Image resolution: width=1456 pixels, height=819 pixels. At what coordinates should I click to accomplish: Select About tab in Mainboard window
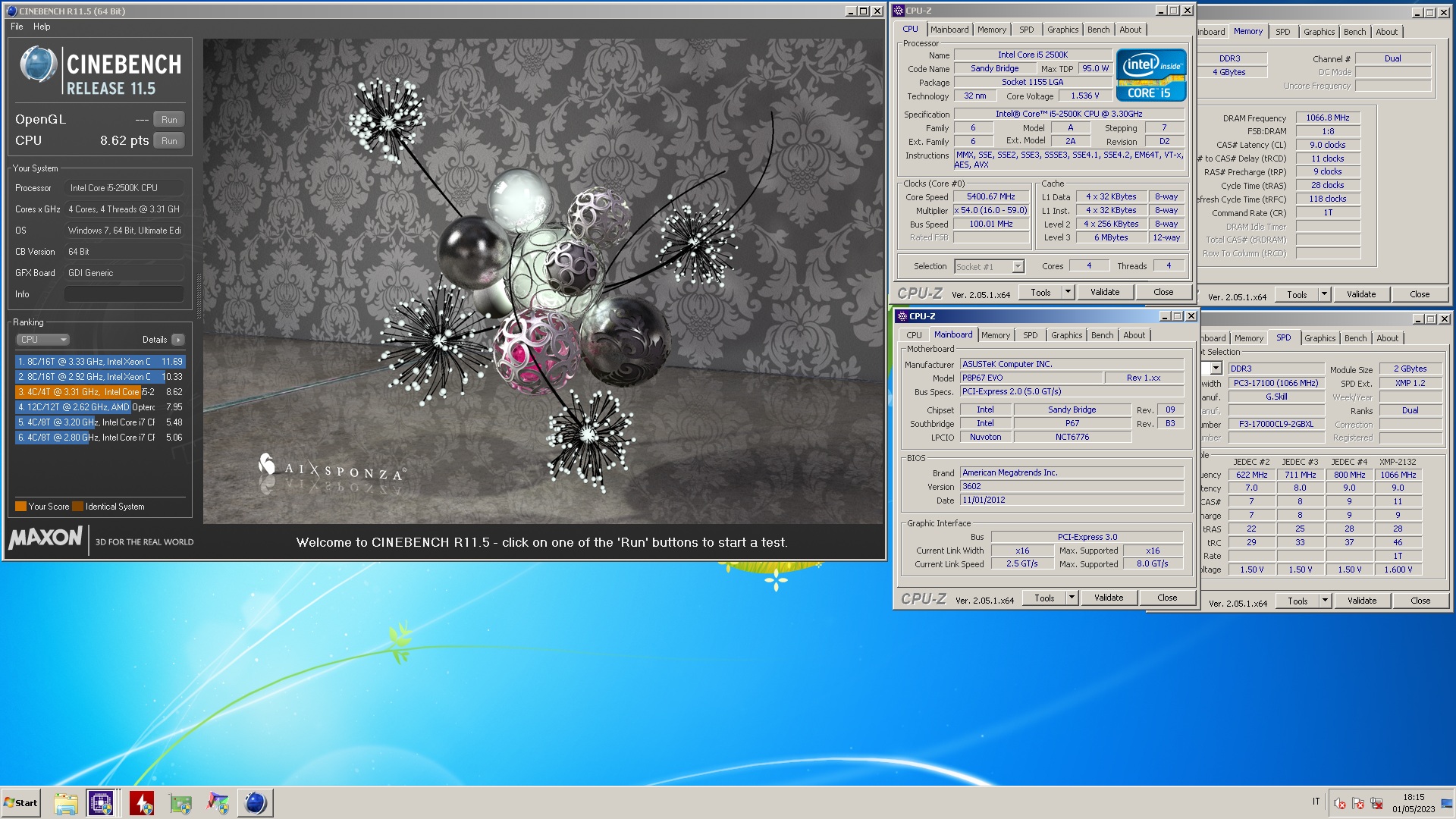click(x=1134, y=335)
